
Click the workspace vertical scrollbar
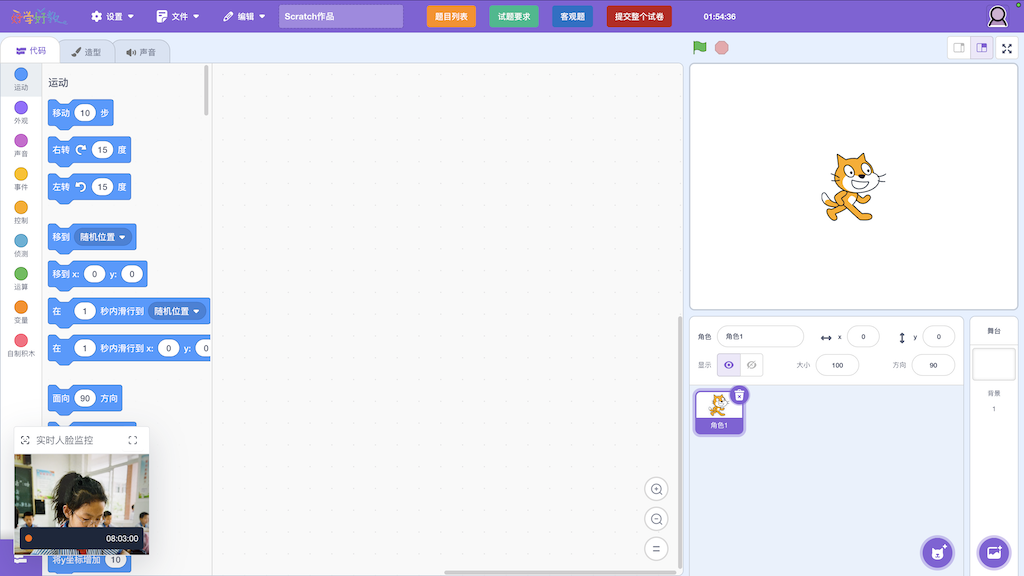coord(680,442)
